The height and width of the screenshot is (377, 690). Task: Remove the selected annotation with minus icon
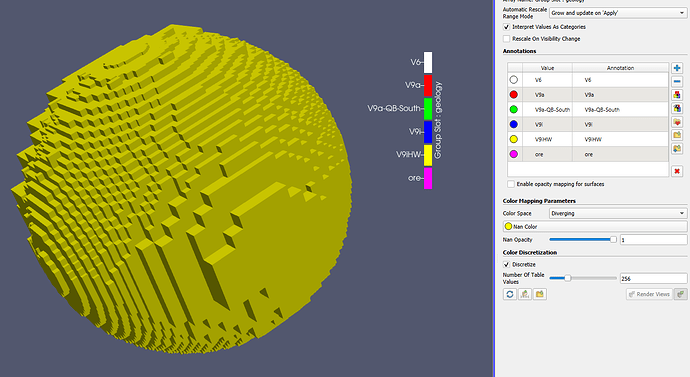(677, 81)
